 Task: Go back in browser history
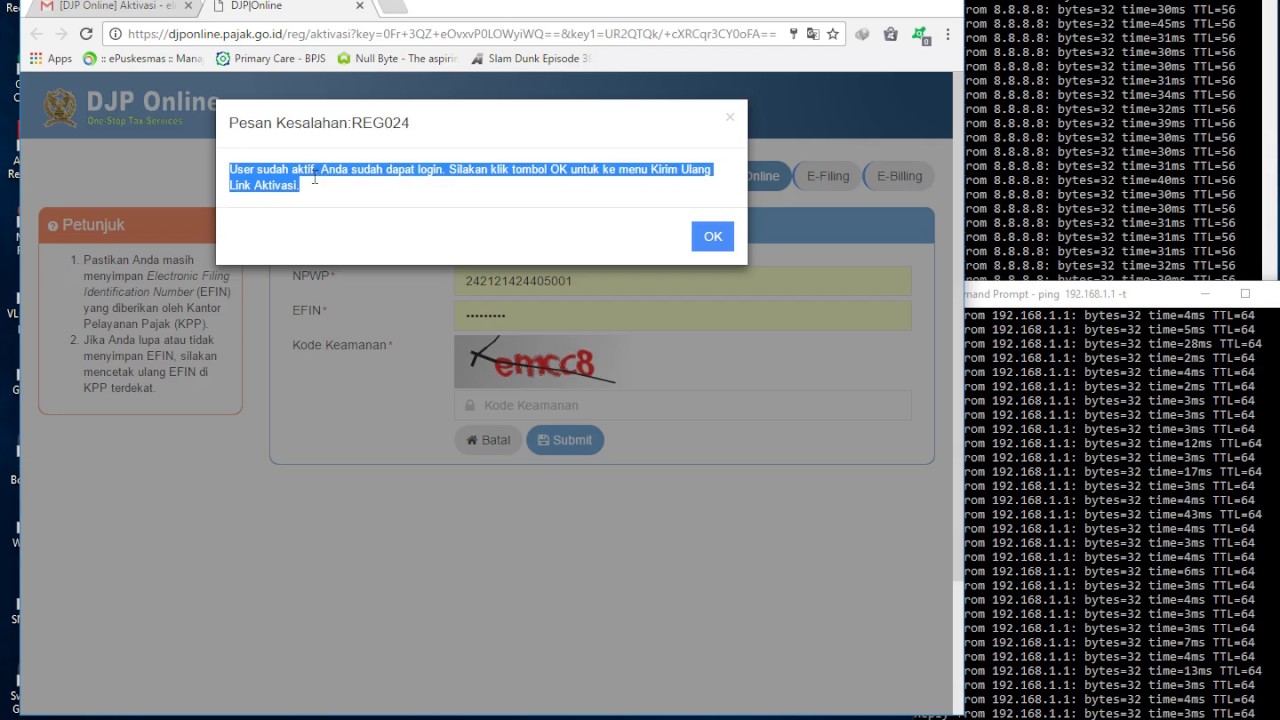pos(36,34)
